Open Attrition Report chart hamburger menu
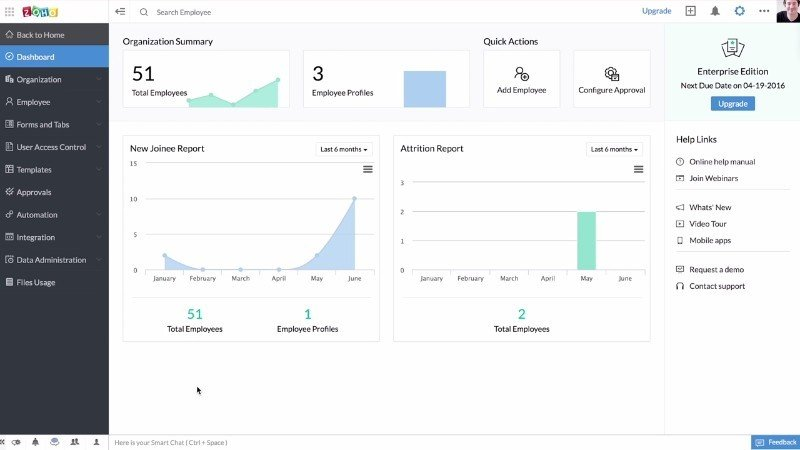This screenshot has width=800, height=450. click(x=638, y=169)
